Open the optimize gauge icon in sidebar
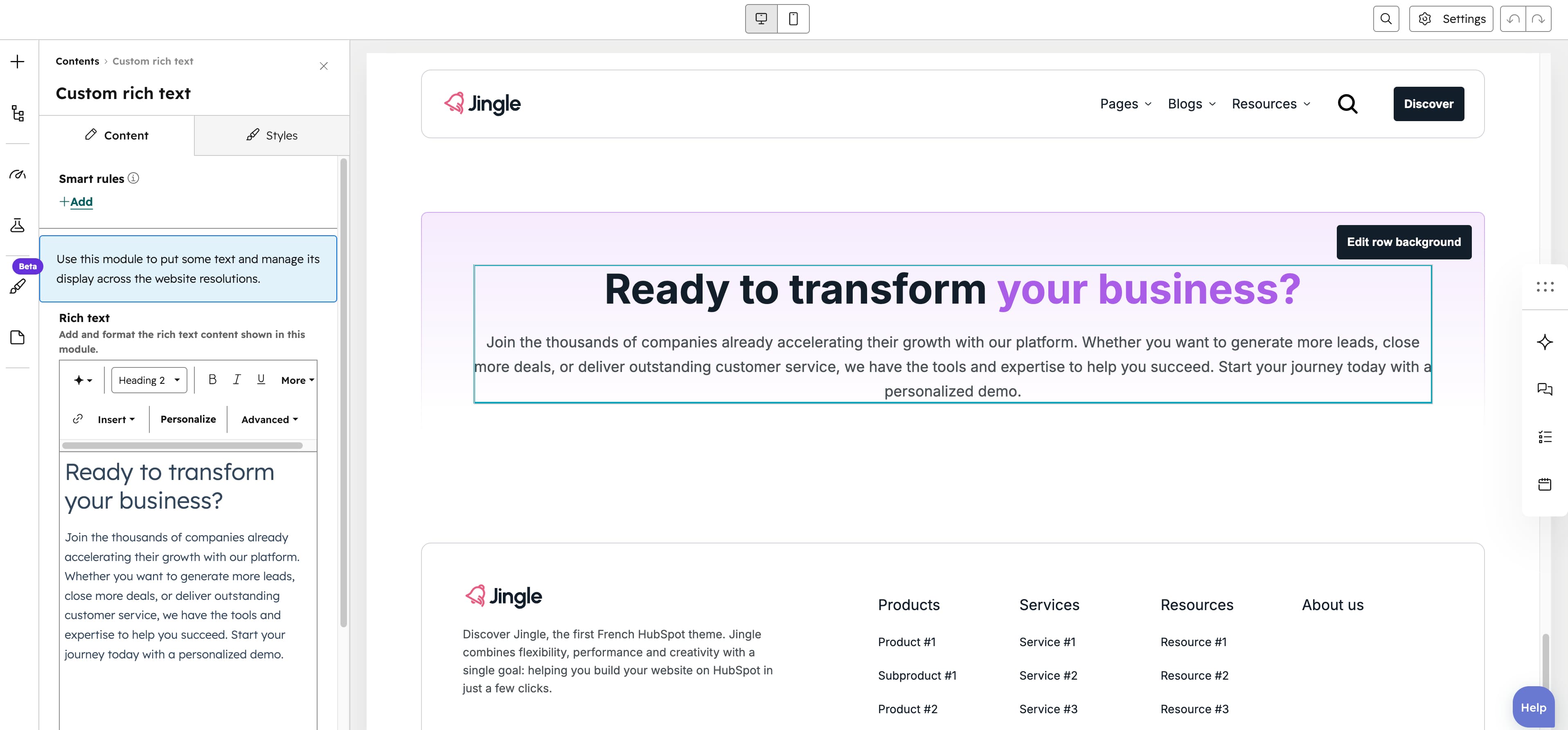This screenshot has height=730, width=1568. 18,174
